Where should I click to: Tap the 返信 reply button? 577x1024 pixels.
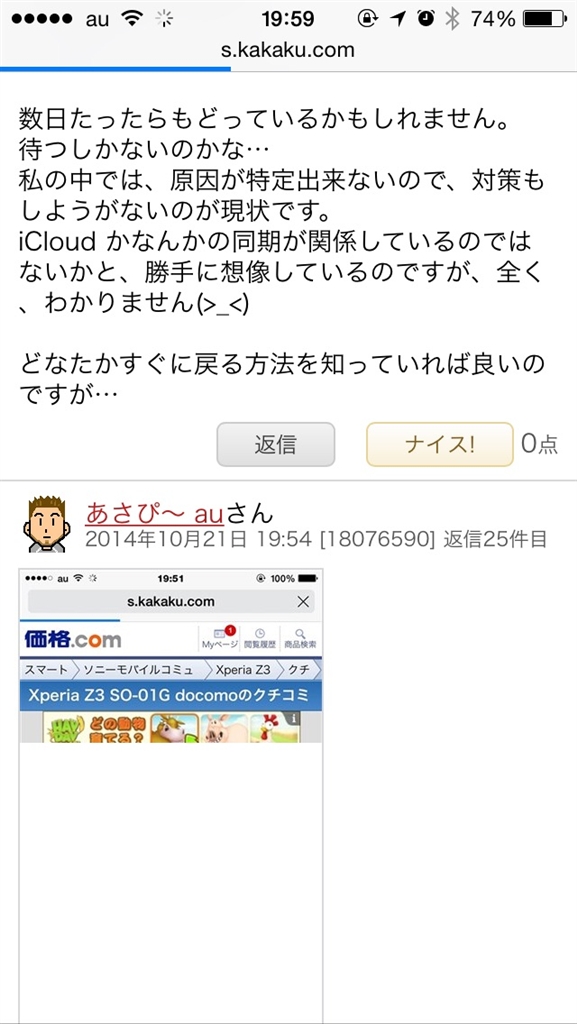click(x=275, y=444)
